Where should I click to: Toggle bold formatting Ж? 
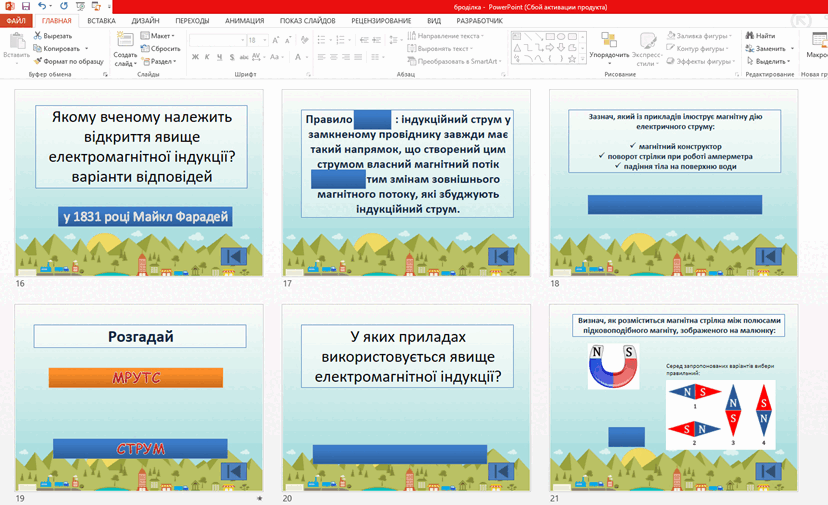tap(195, 57)
